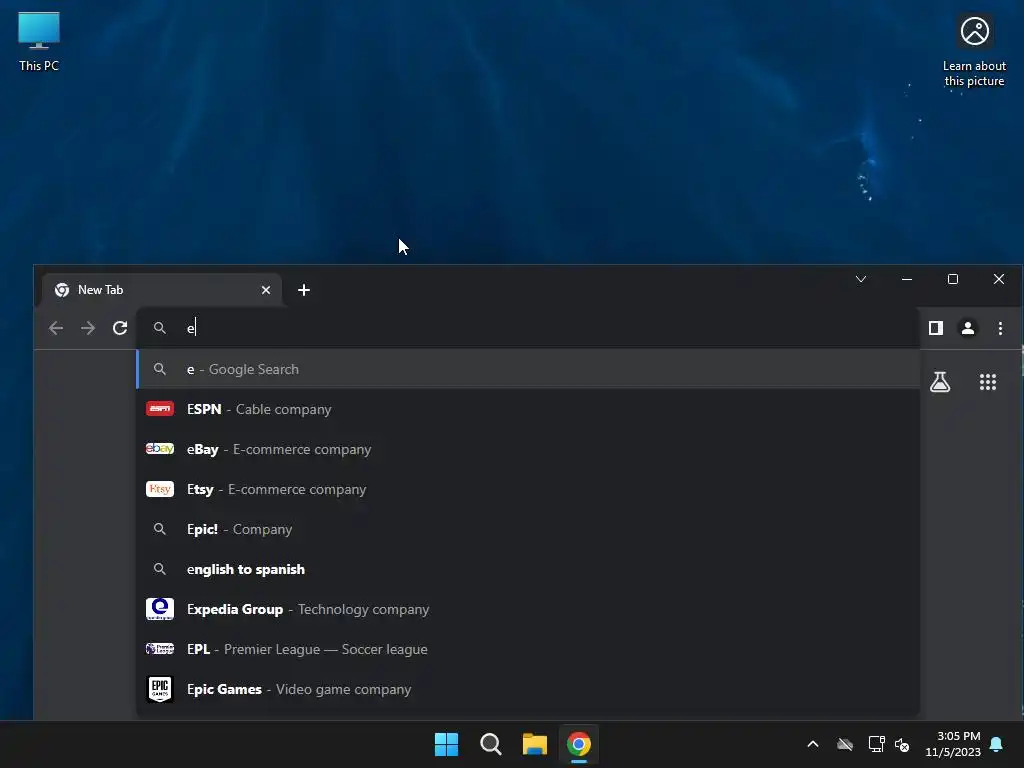The image size is (1024, 768).
Task: Open the Chrome Labs flask icon
Action: point(940,382)
